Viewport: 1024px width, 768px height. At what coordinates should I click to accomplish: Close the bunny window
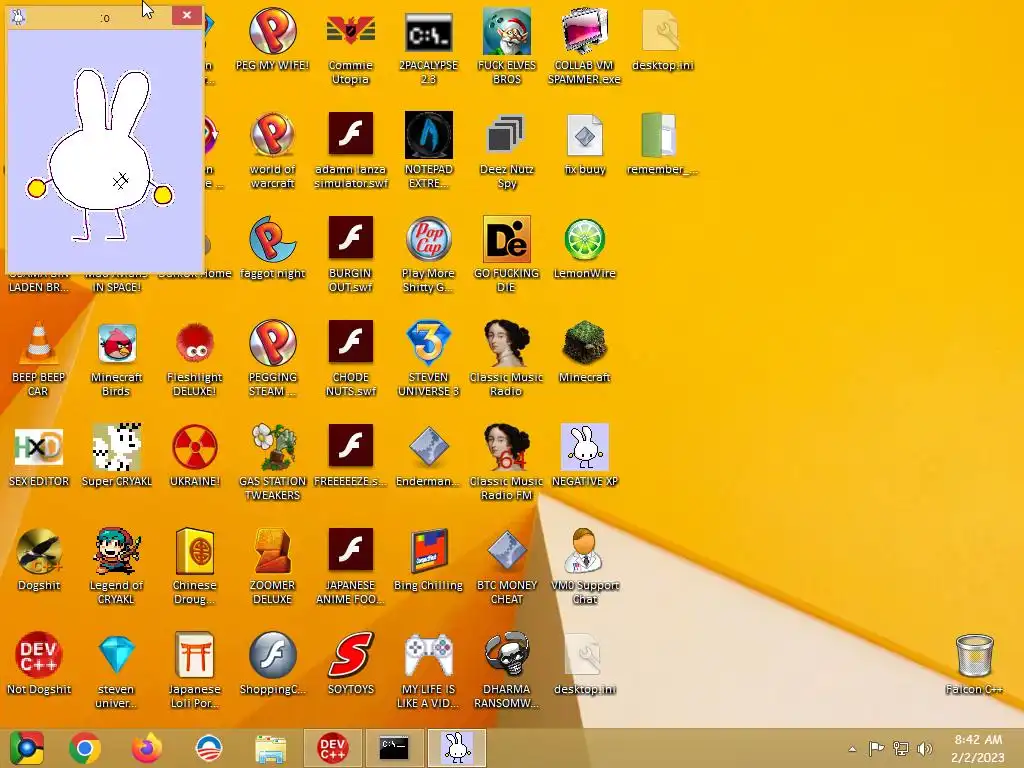click(187, 15)
